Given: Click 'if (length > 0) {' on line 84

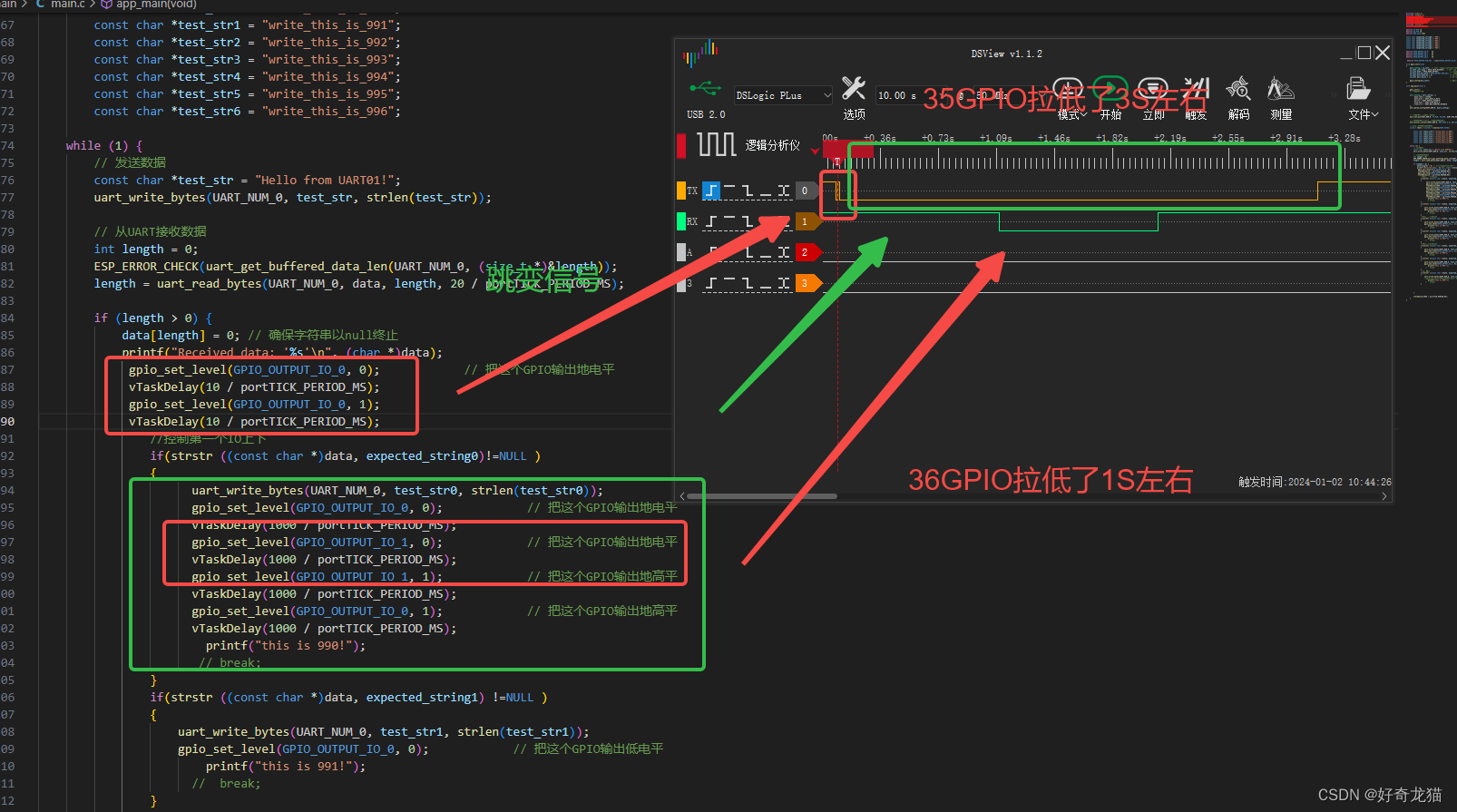Looking at the screenshot, I should (x=153, y=318).
